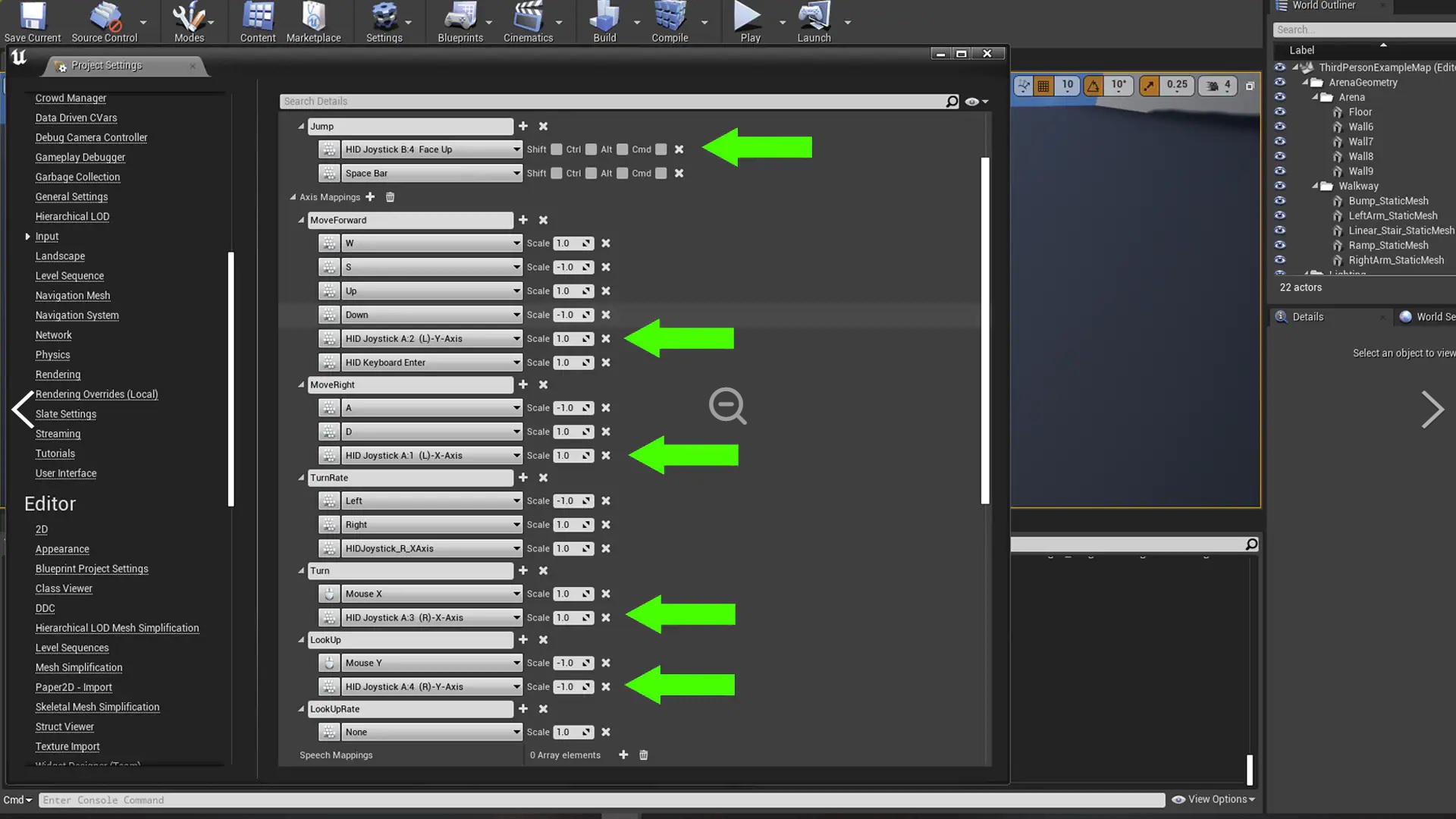Click the Compile toolbar icon
The image size is (1456, 819).
tap(669, 21)
